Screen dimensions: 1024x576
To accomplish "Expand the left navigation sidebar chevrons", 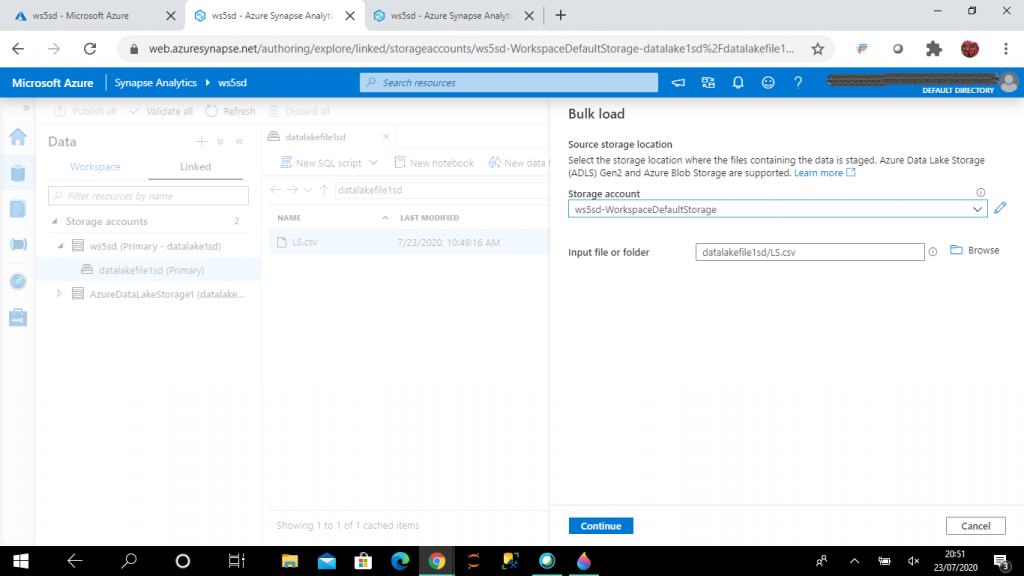I will point(26,108).
